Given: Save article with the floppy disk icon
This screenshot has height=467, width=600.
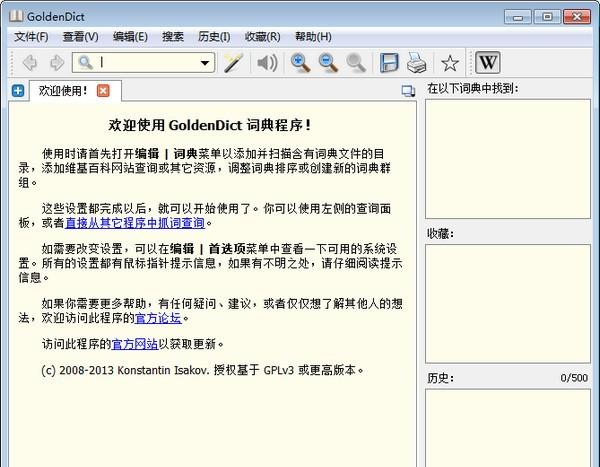Looking at the screenshot, I should (389, 63).
